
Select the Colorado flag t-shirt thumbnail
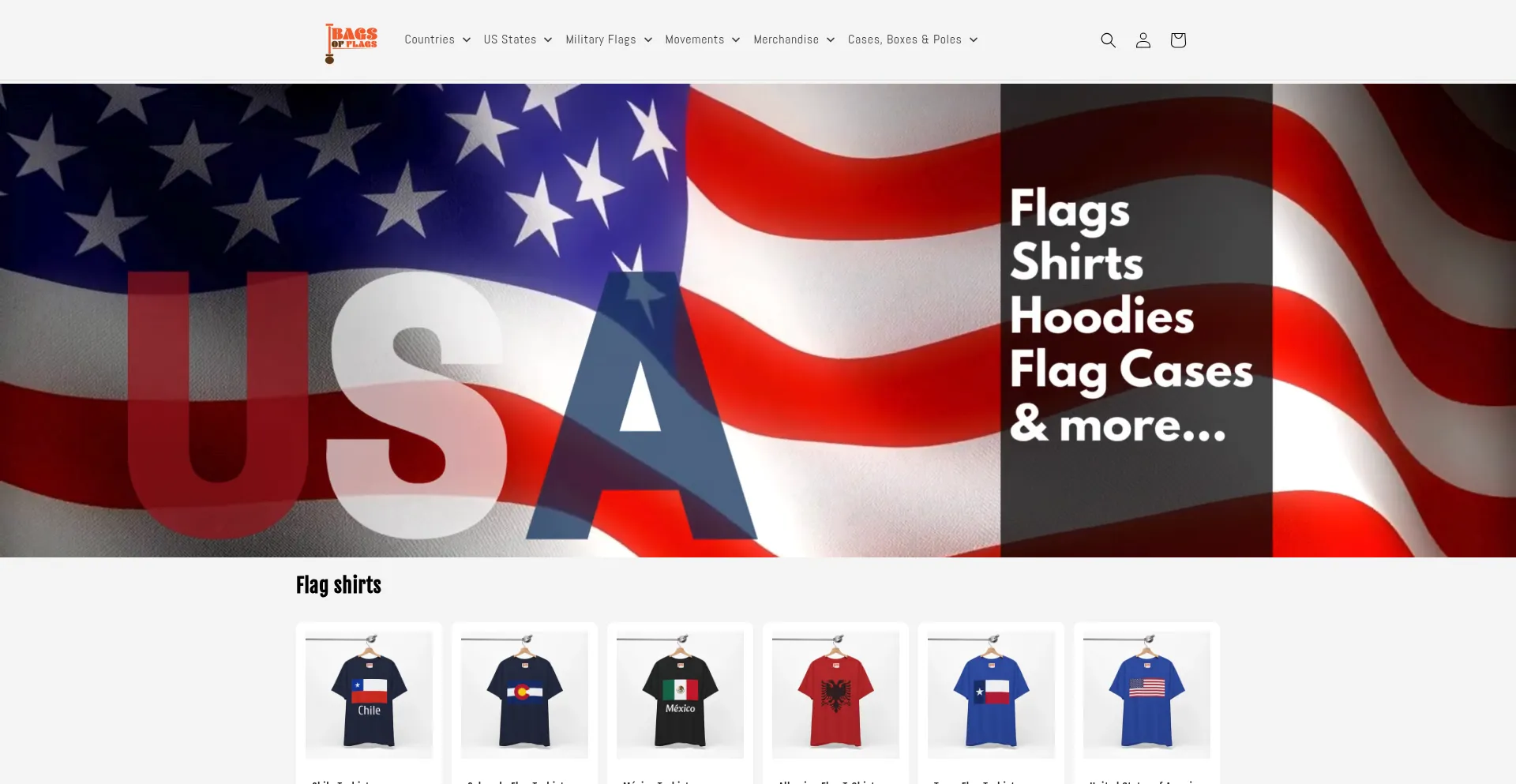[524, 695]
